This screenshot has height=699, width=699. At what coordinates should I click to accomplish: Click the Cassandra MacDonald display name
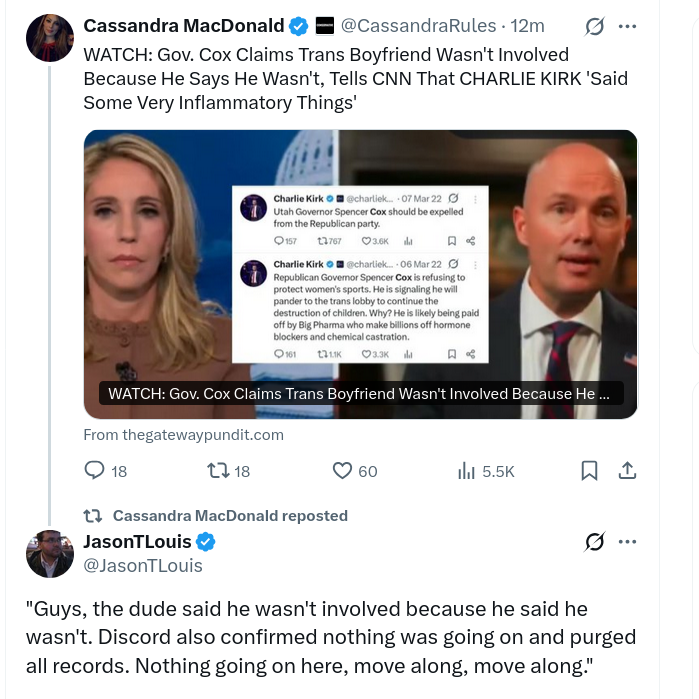(x=184, y=26)
